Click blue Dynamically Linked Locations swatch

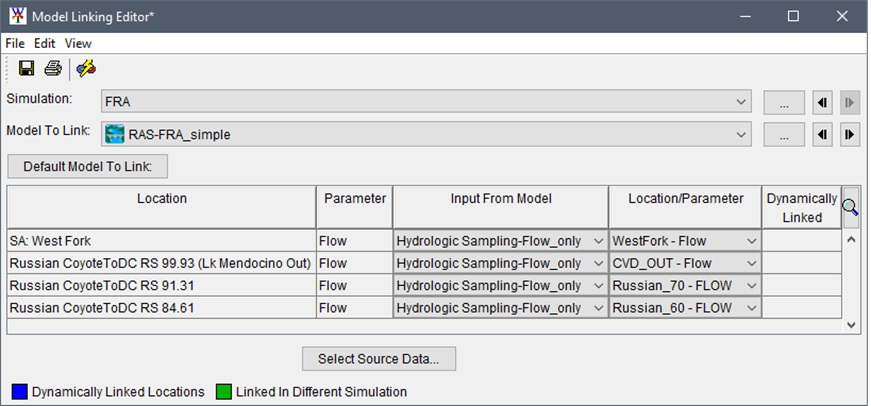(x=18, y=391)
